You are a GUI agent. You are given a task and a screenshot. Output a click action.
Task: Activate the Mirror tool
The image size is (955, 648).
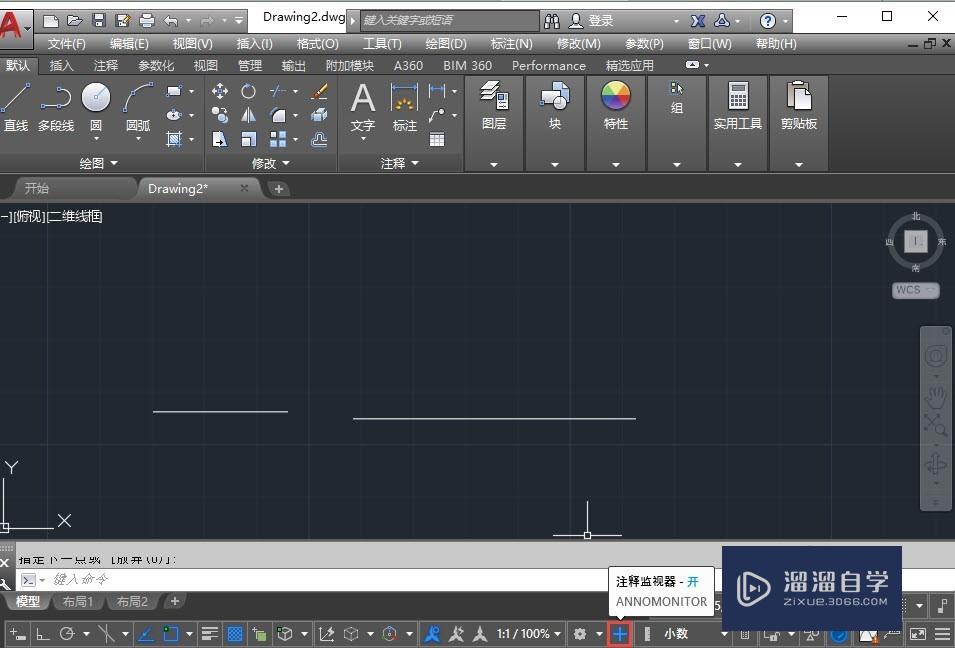248,115
